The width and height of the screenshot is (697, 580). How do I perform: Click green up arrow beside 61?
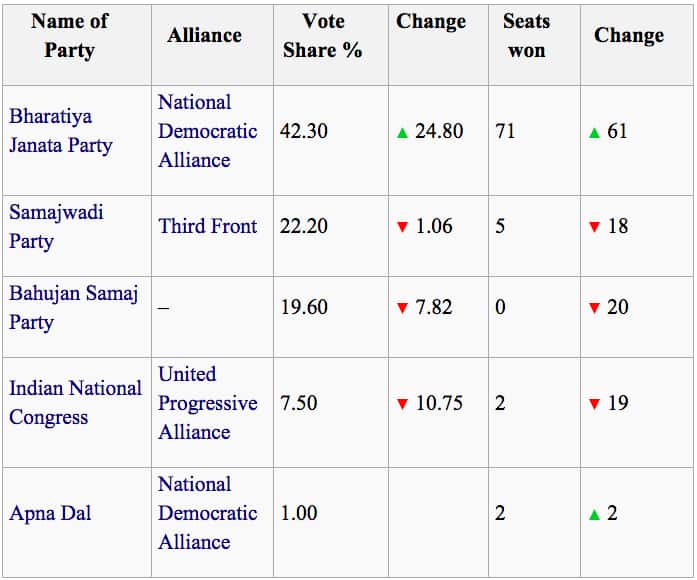pos(594,132)
